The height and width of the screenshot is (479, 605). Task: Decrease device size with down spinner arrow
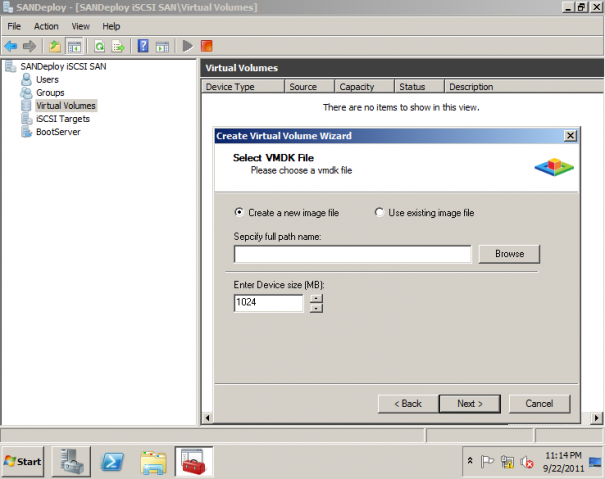tap(316, 308)
